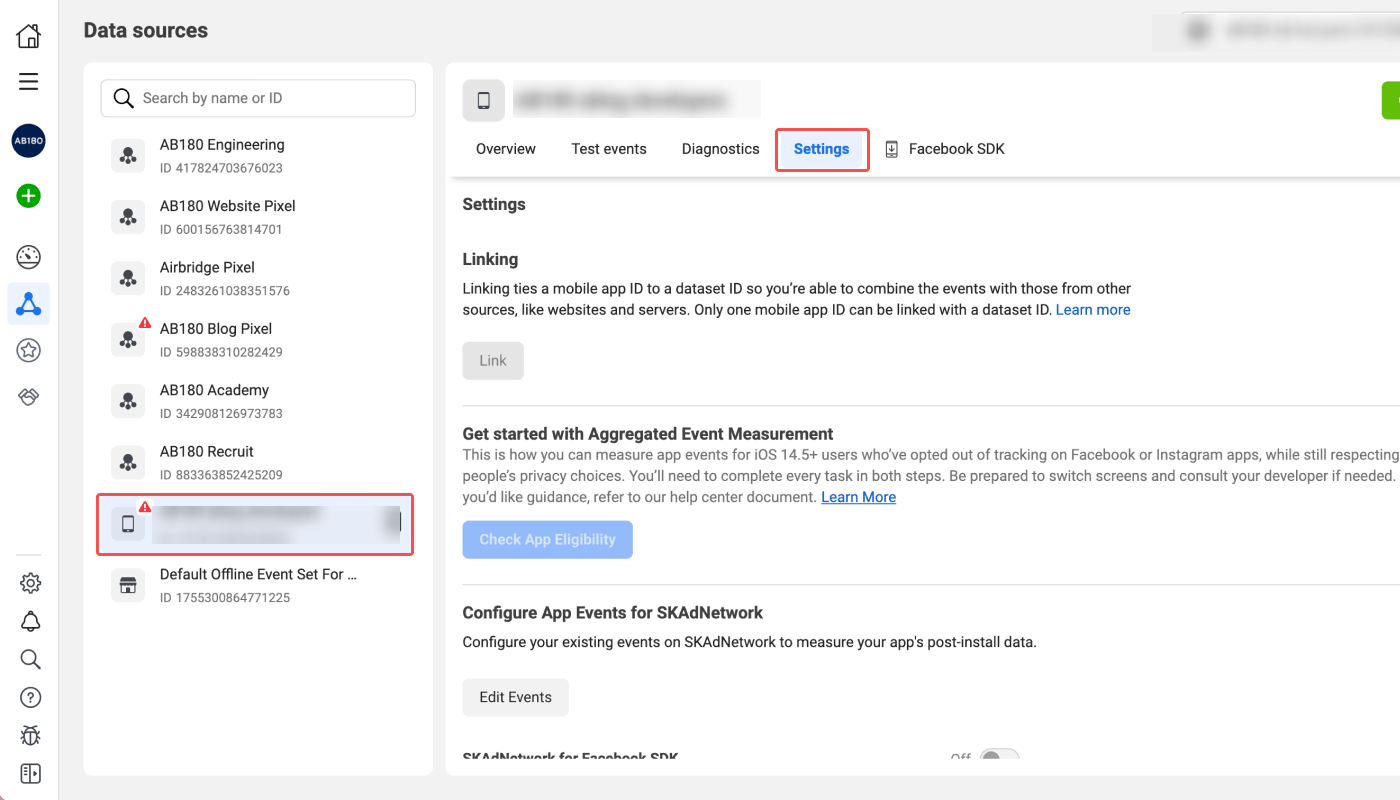Open the gauge overview icon in sidebar
Image resolution: width=1400 pixels, height=800 pixels.
coord(29,257)
